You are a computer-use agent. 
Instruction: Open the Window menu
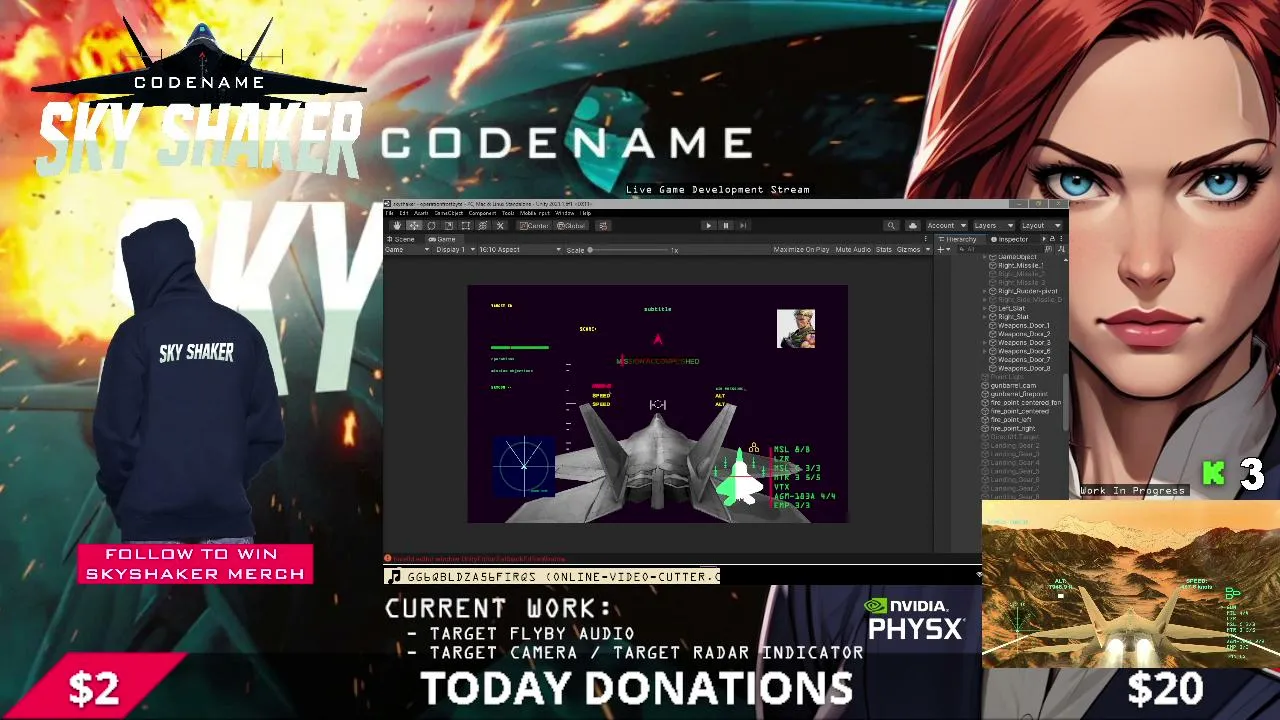565,213
